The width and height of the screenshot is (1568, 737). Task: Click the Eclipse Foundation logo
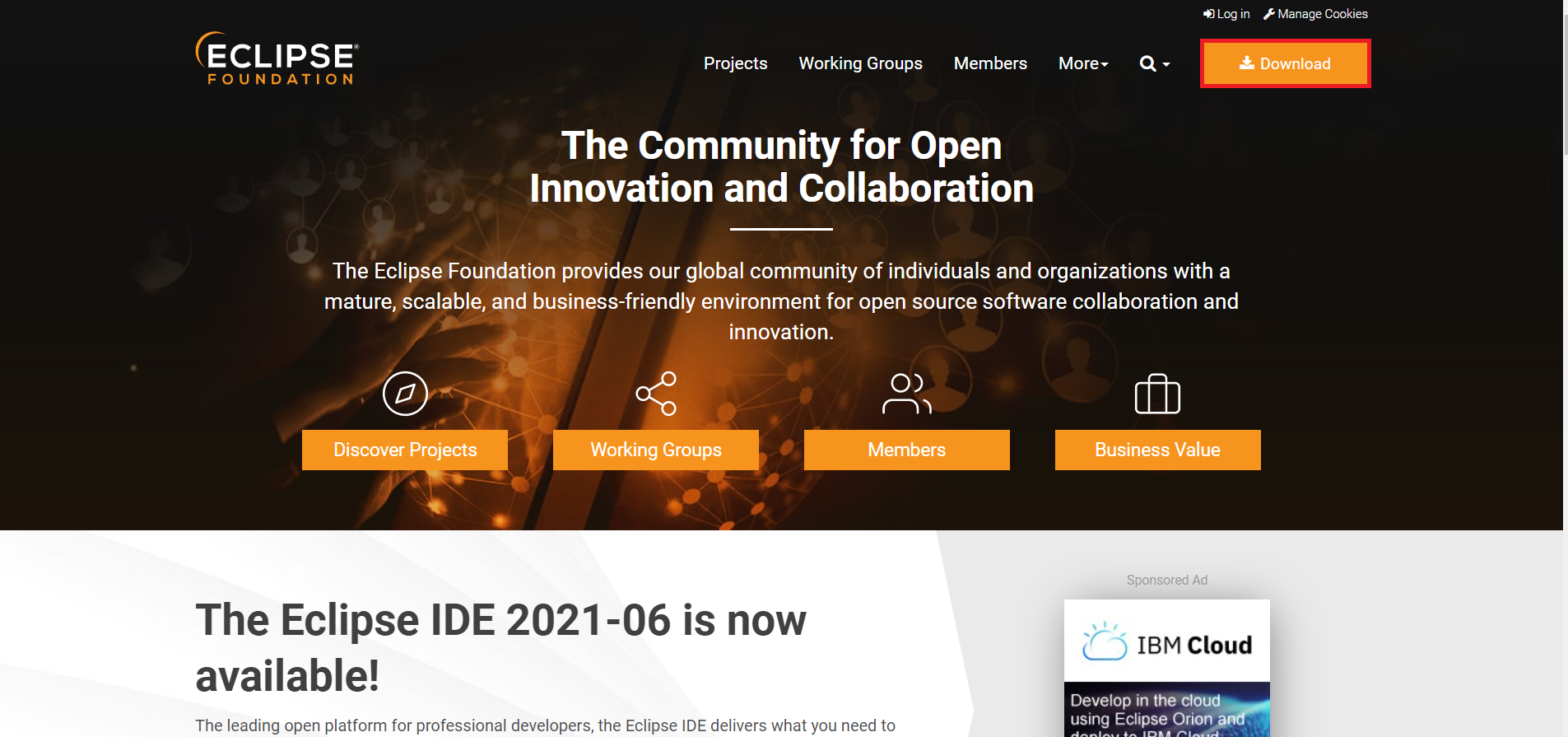pyautogui.click(x=277, y=58)
